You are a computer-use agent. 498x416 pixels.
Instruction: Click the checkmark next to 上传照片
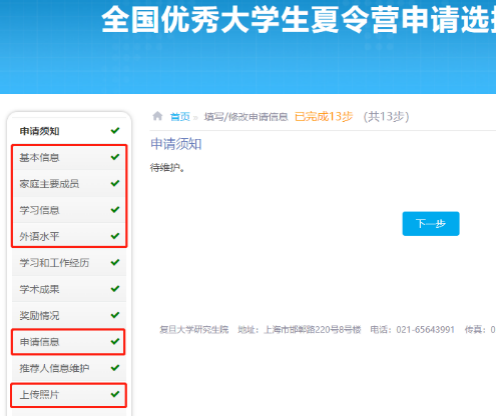(x=115, y=394)
